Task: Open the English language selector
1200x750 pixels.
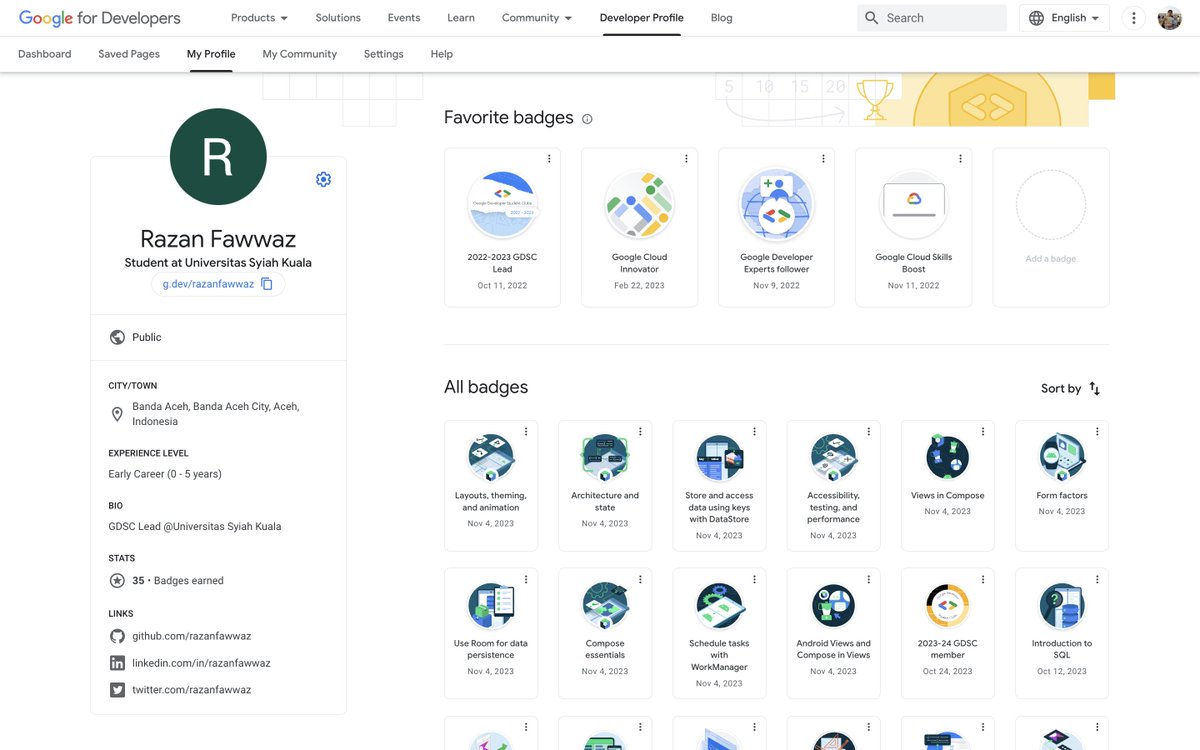Action: tap(1064, 18)
